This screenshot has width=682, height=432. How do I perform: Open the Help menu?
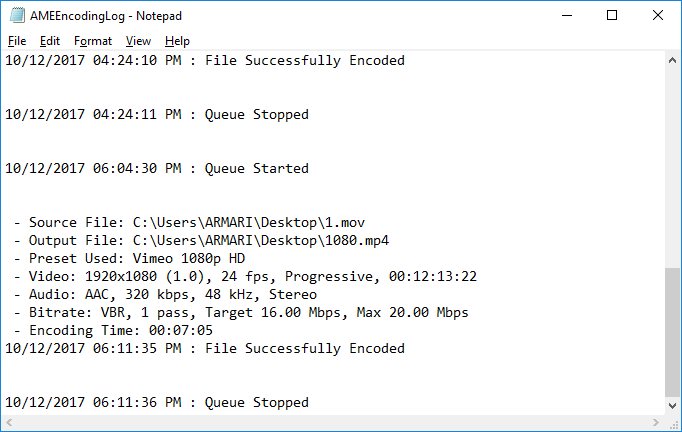[x=177, y=41]
